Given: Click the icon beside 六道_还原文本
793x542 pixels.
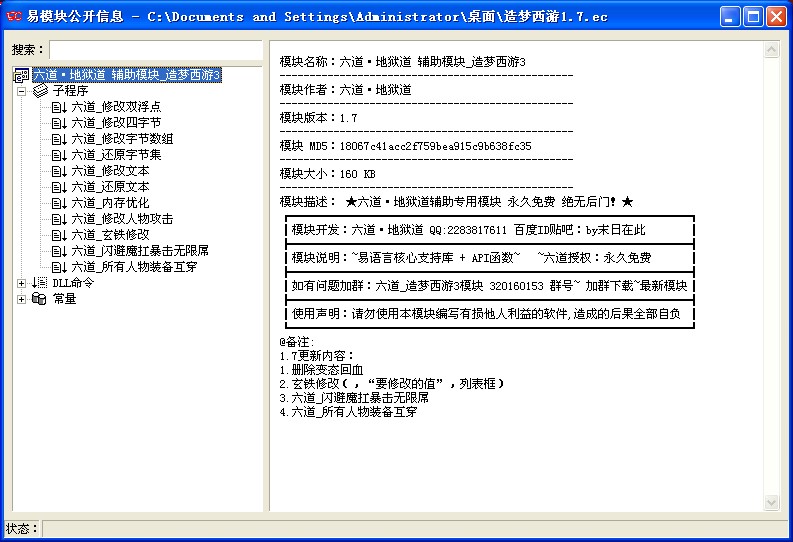Looking at the screenshot, I should [x=59, y=187].
